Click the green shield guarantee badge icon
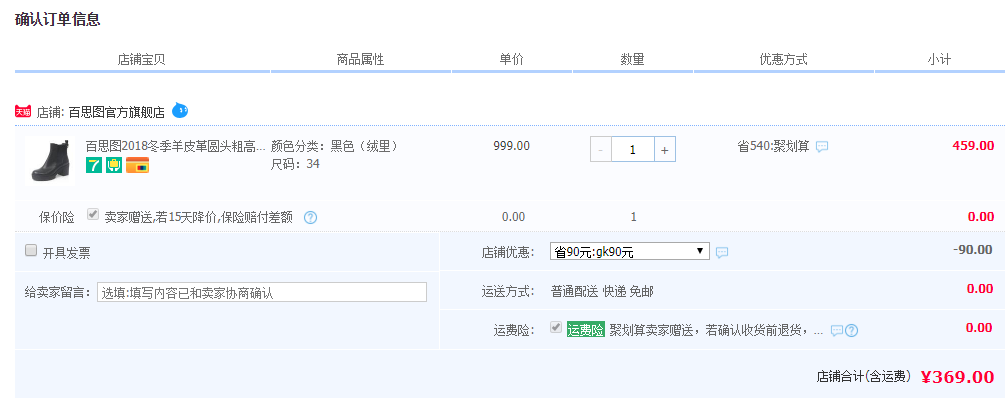Screen dimensions: 1006x398 [x=114, y=166]
